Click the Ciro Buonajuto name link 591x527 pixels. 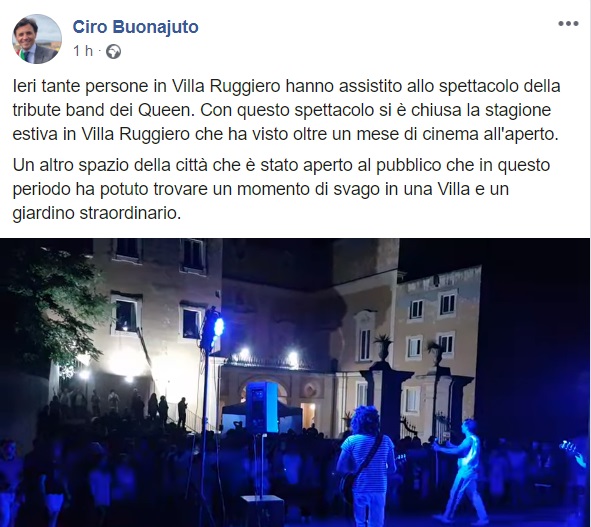(x=135, y=27)
